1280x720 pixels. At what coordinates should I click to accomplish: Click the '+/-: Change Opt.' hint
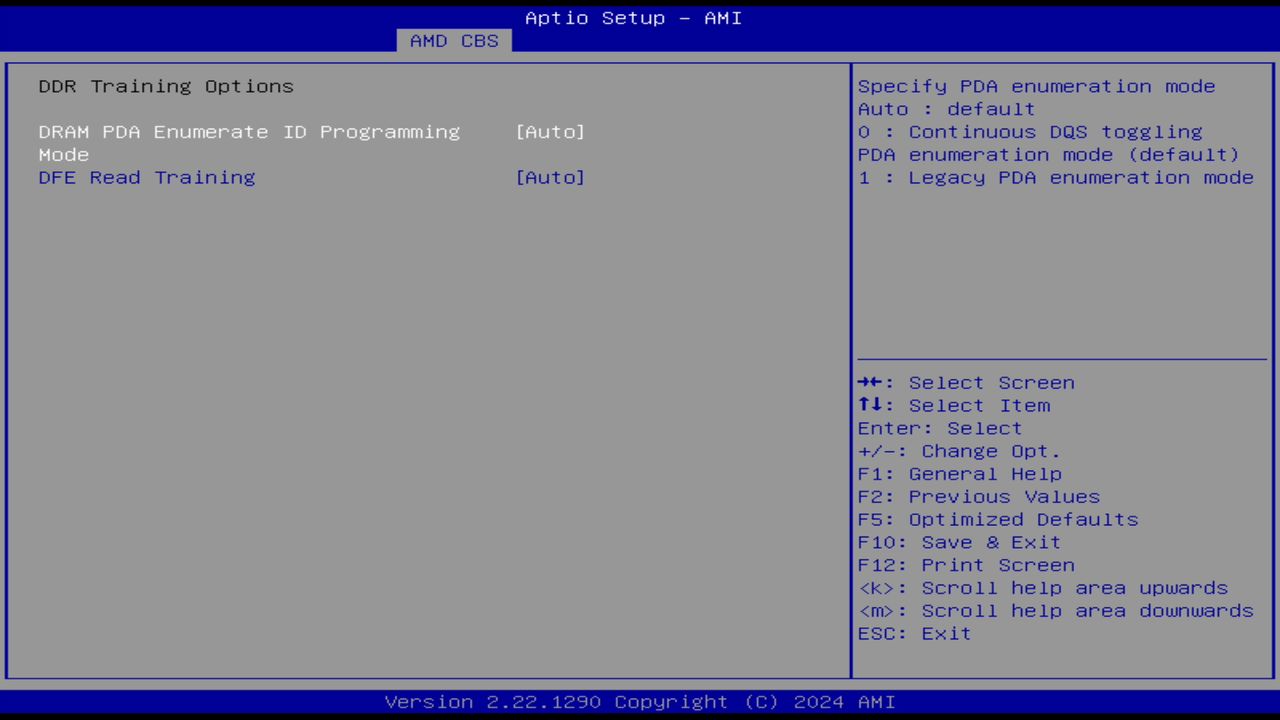pyautogui.click(x=959, y=452)
